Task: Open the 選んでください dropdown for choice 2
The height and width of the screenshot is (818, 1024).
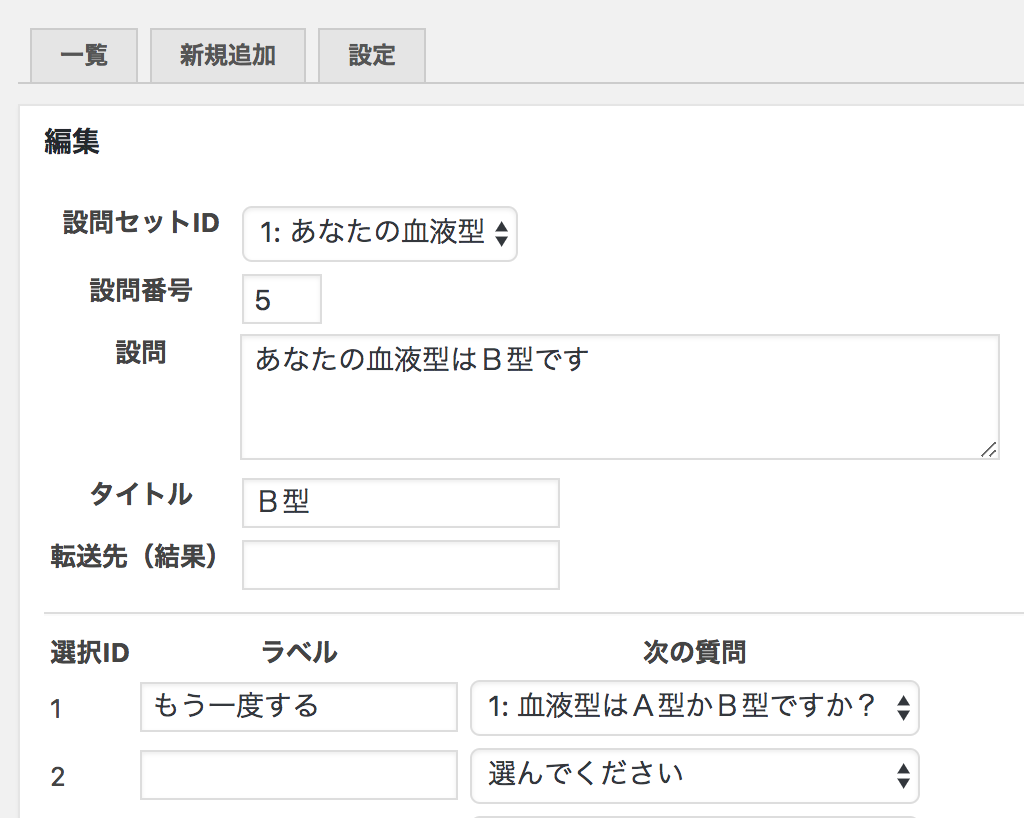Action: point(695,776)
